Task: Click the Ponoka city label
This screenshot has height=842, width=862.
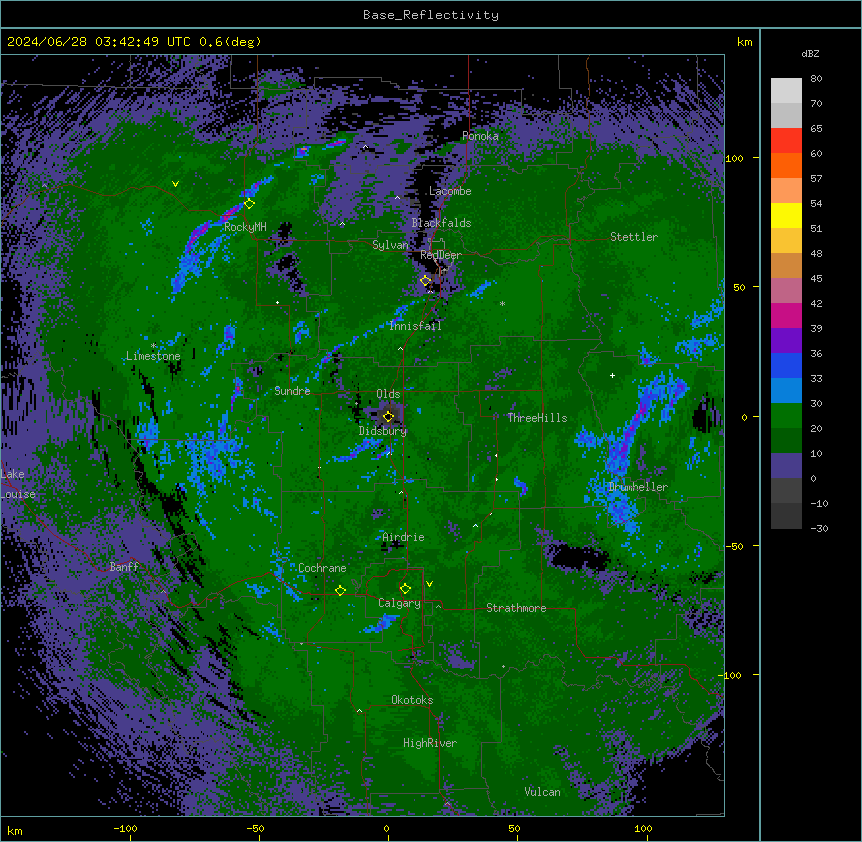Action: [x=480, y=136]
